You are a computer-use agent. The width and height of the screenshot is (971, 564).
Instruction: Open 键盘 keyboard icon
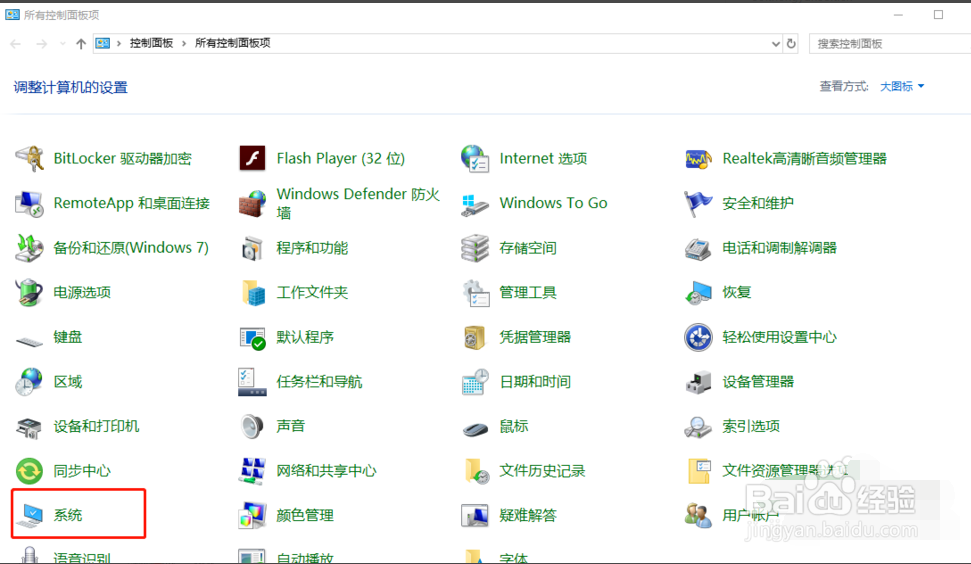click(x=29, y=341)
